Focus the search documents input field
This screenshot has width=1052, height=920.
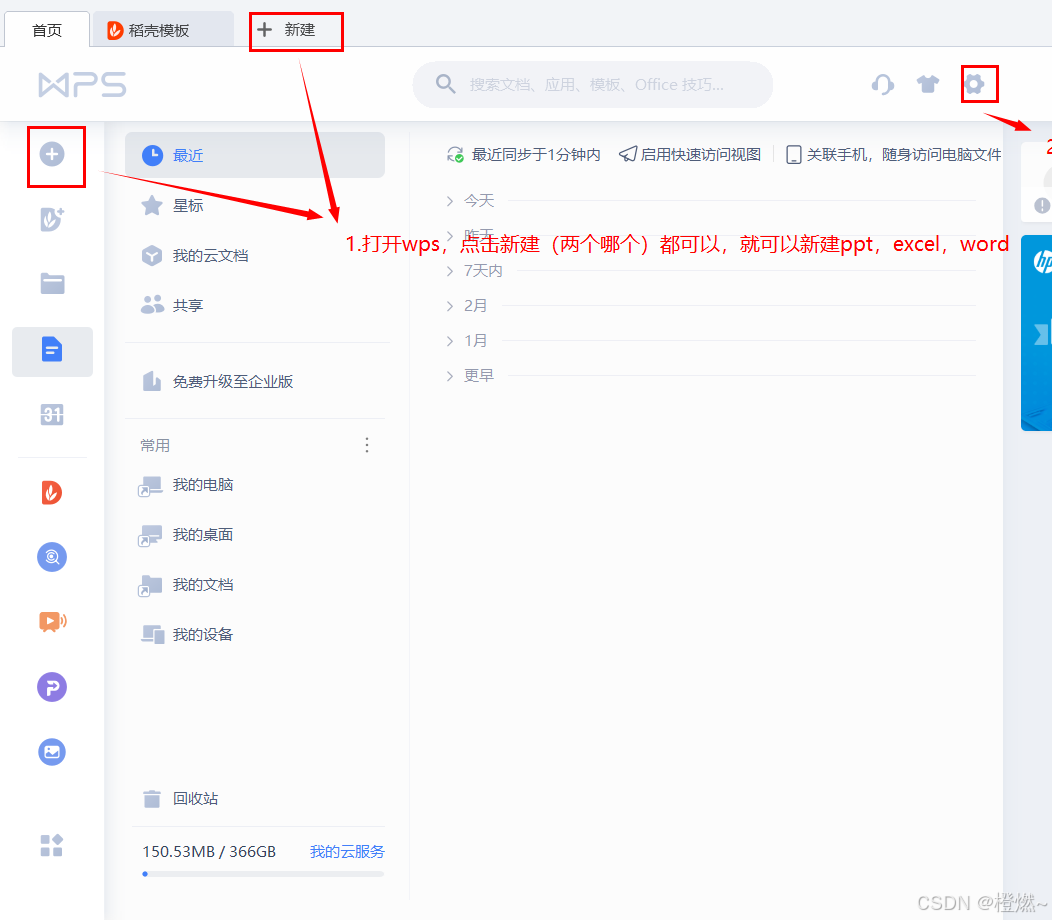point(593,85)
